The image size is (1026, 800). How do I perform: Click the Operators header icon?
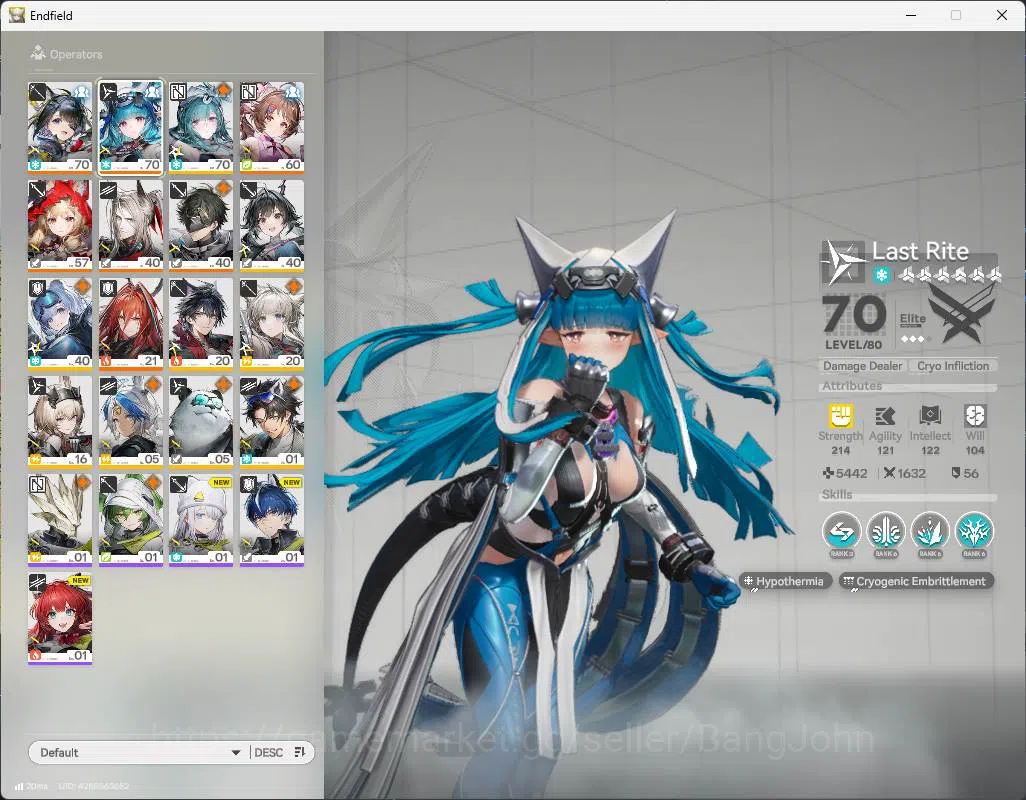(38, 53)
